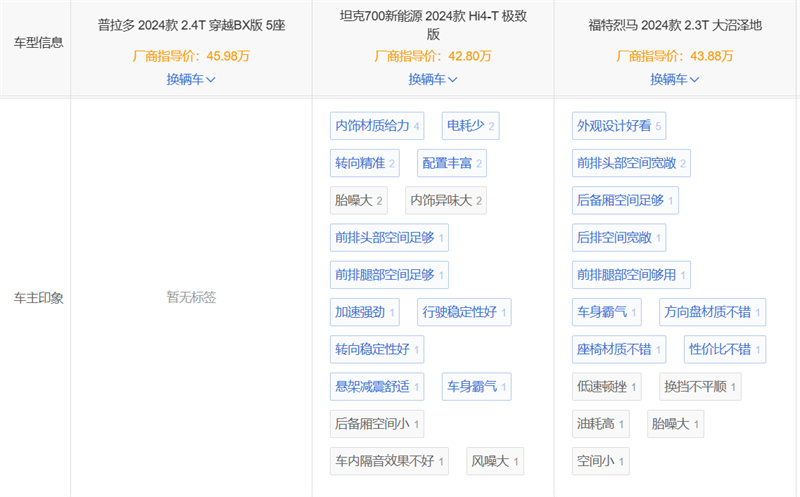800x497 pixels.
Task: Click 车身霸气 tag in 坦克700 column
Action: (477, 386)
